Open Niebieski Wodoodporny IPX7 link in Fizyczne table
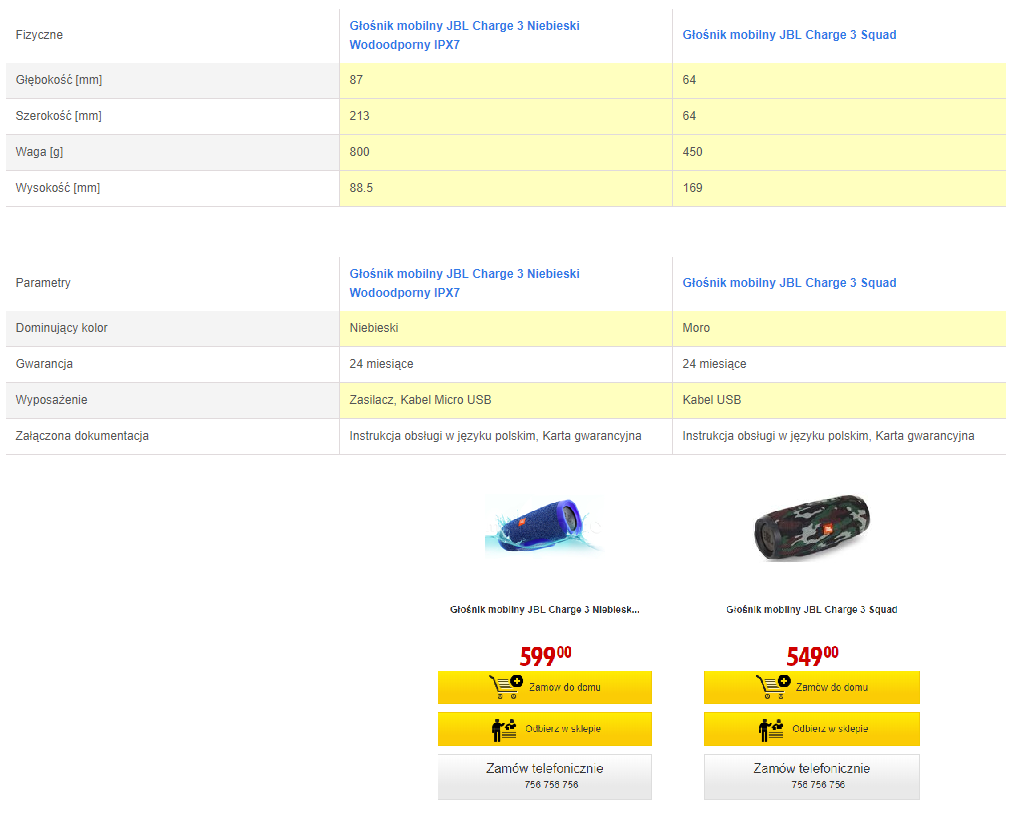1009x833 pixels. click(x=464, y=35)
